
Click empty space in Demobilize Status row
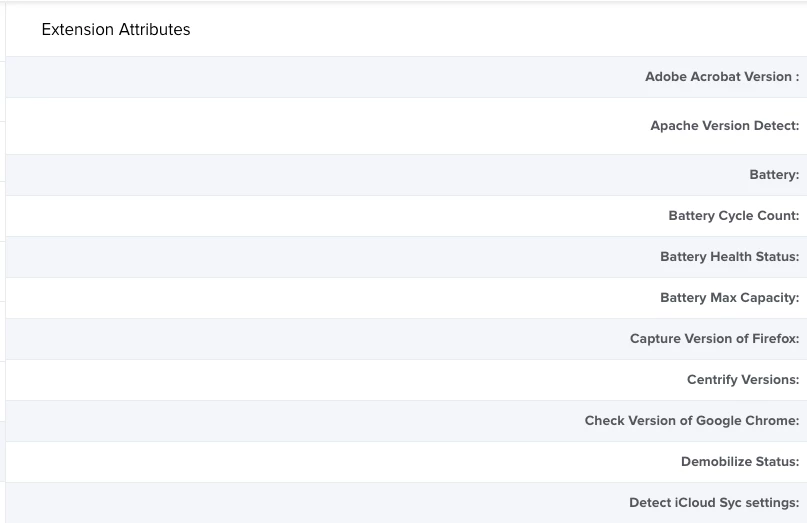(x=309, y=462)
